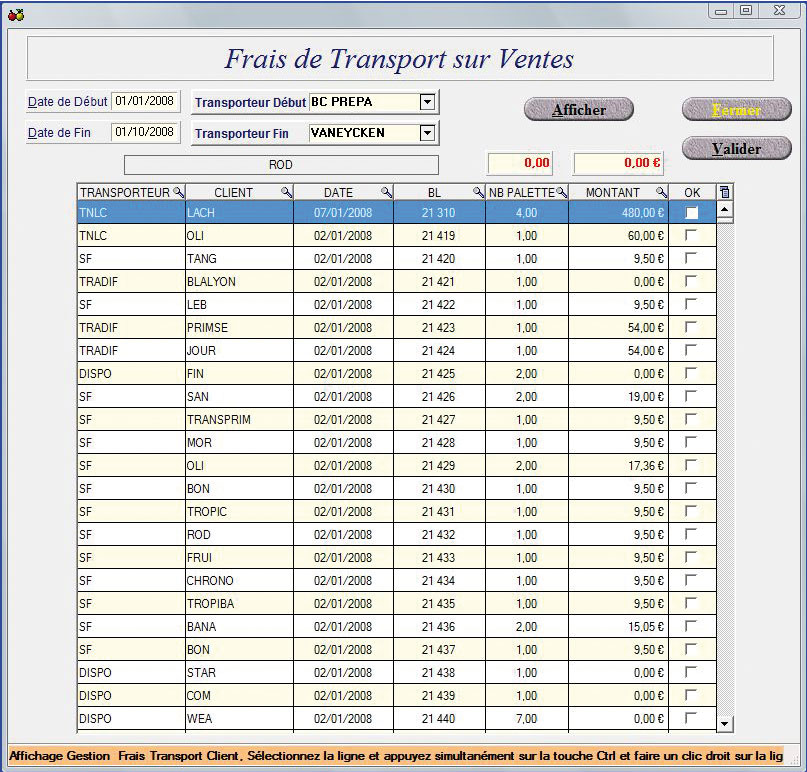807x772 pixels.
Task: Select client cell LACH in highlighted row
Action: 239,213
